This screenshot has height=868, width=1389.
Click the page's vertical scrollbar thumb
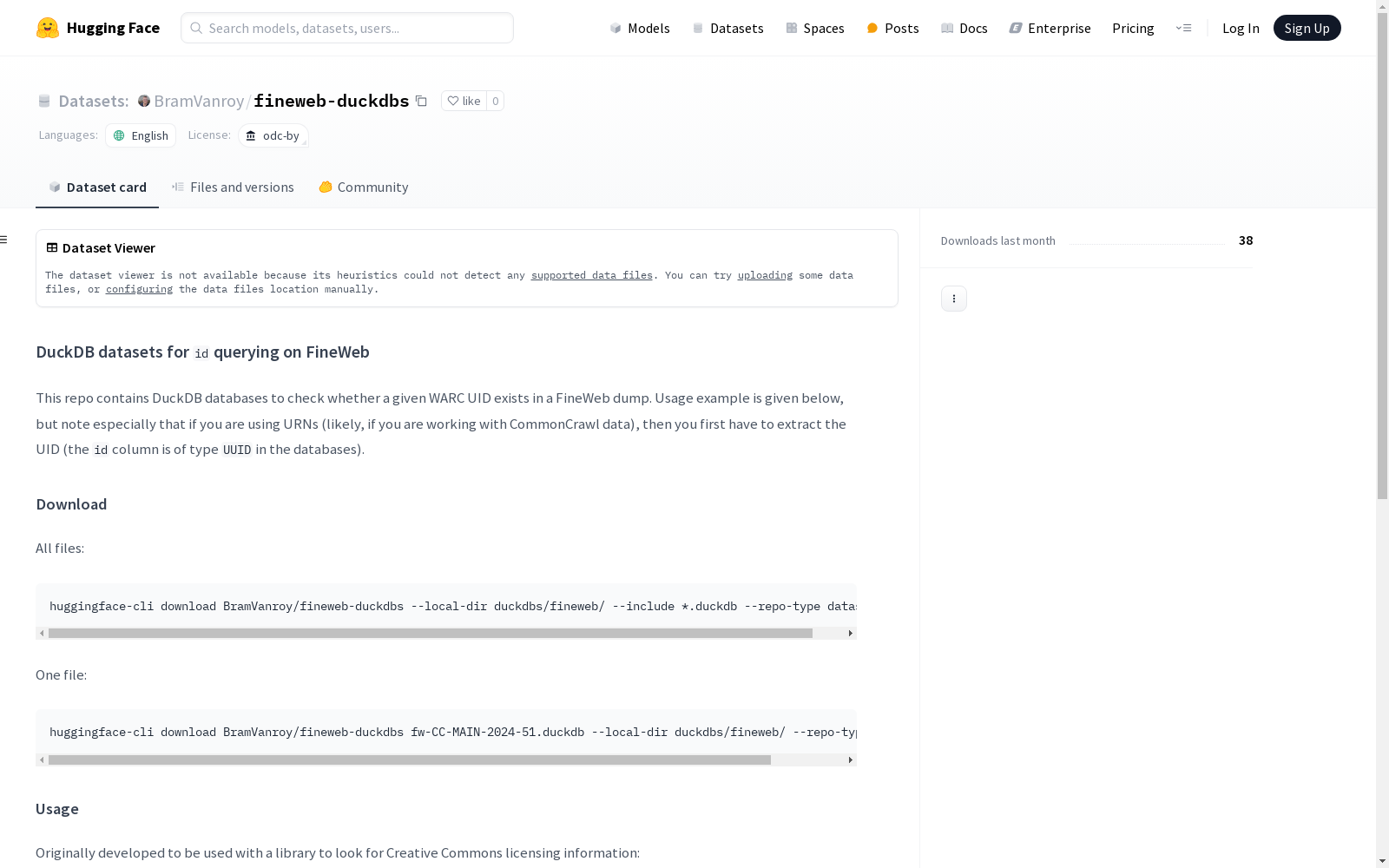tap(1382, 257)
